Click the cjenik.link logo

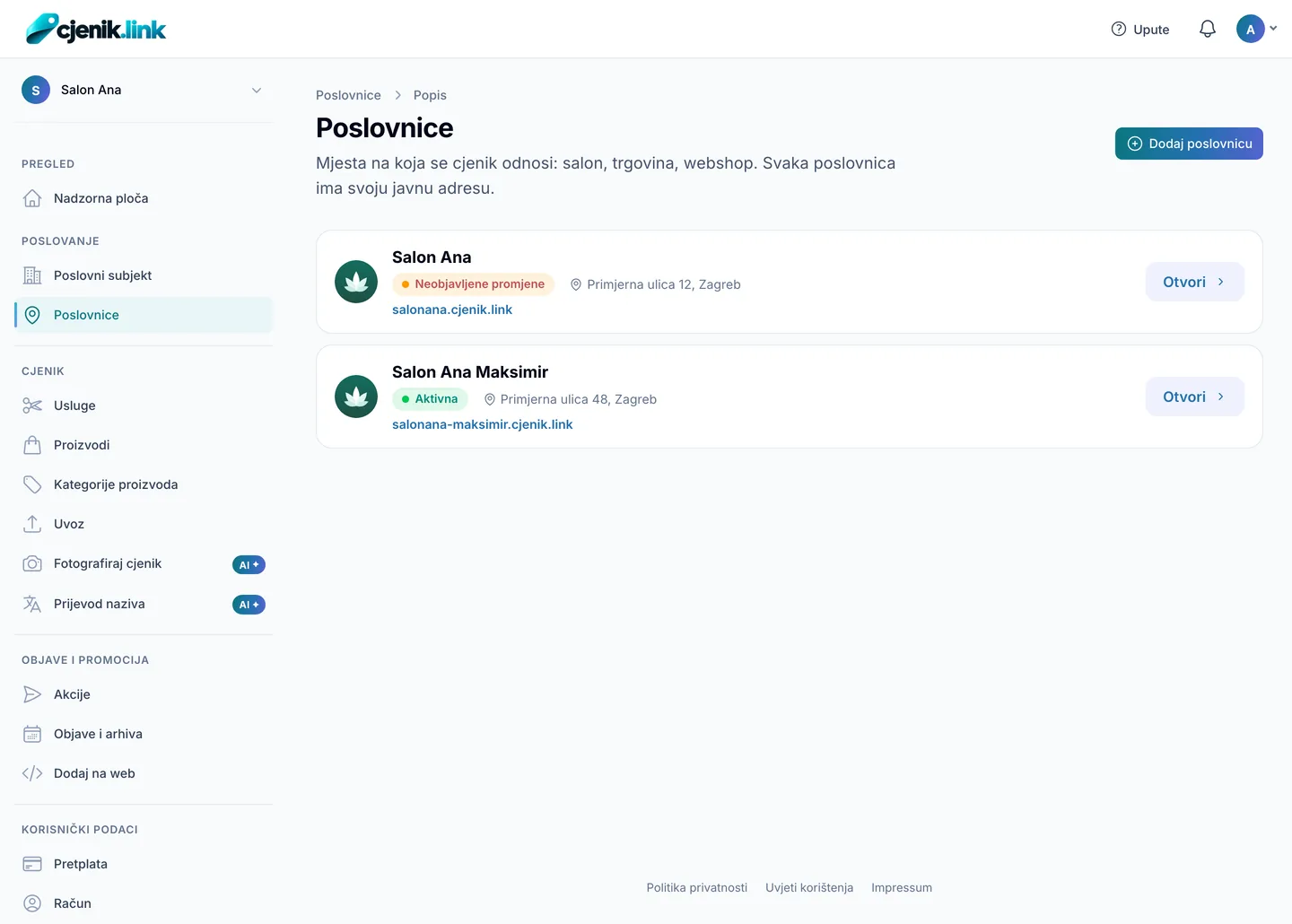(96, 29)
